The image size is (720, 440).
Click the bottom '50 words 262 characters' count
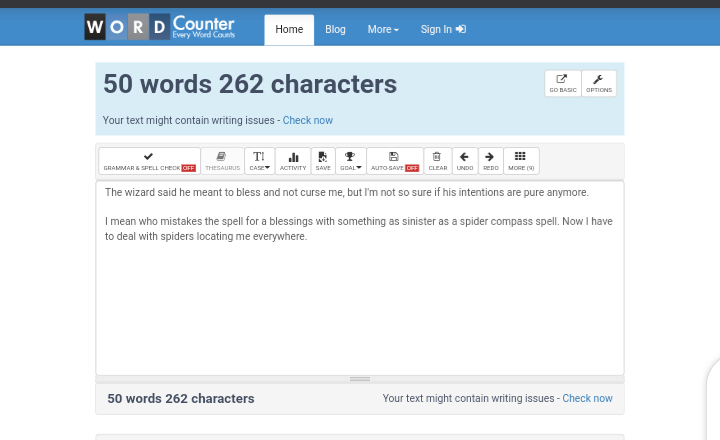tap(180, 399)
